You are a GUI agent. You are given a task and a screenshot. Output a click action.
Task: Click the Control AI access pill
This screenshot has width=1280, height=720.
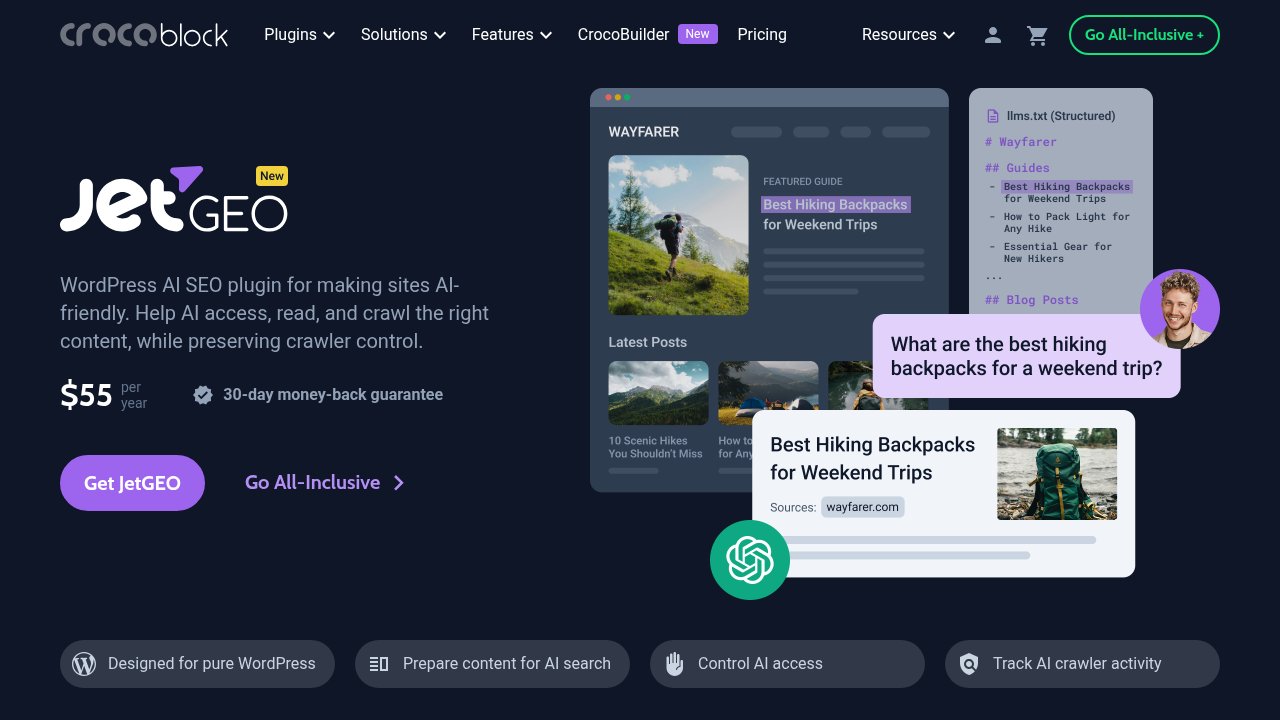pyautogui.click(x=787, y=664)
